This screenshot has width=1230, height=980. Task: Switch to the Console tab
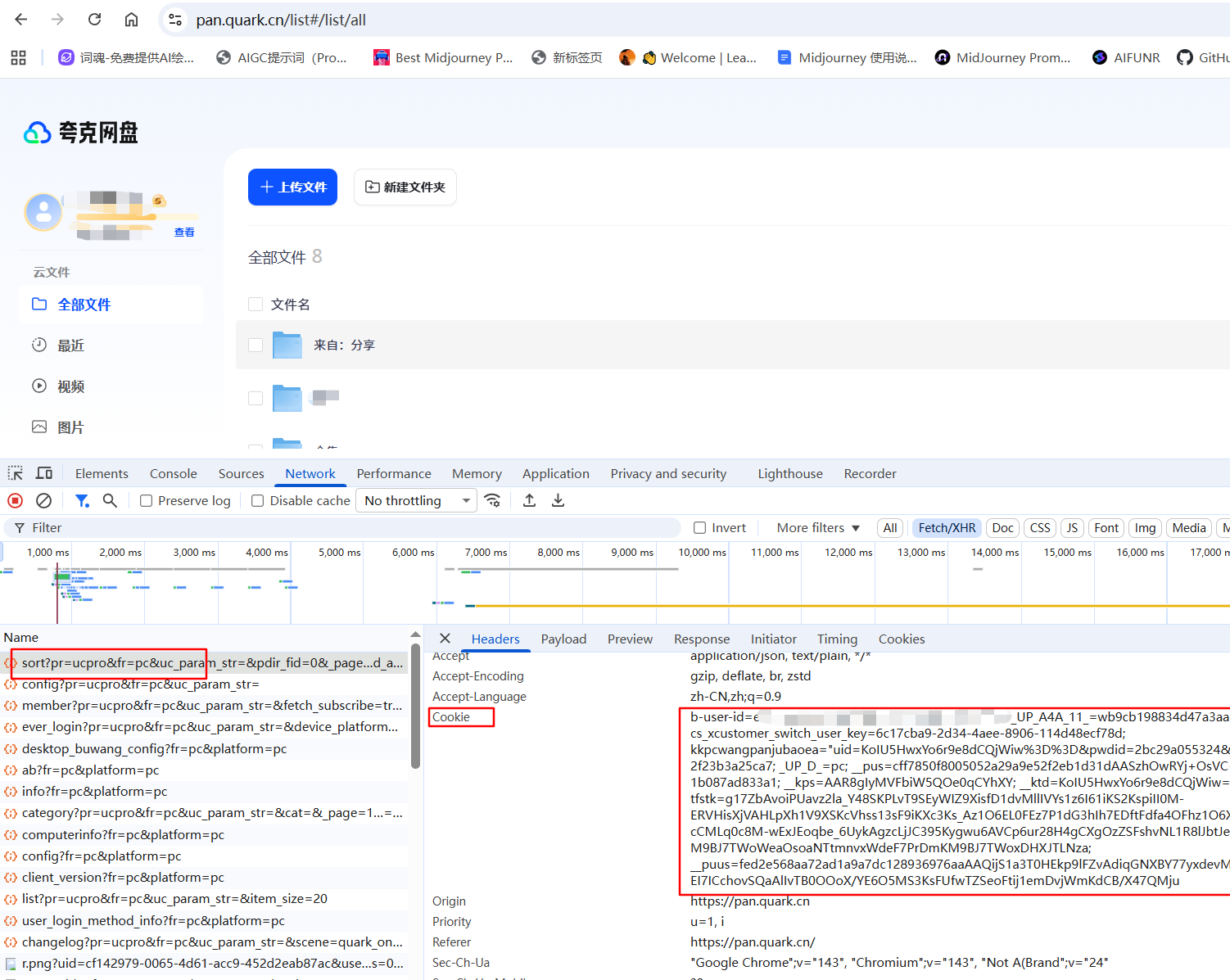pyautogui.click(x=173, y=474)
